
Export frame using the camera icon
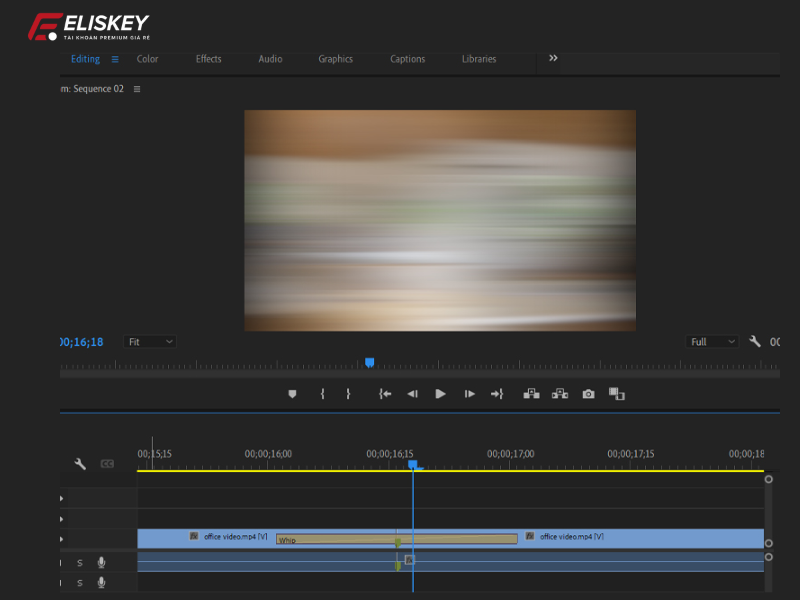tap(589, 393)
